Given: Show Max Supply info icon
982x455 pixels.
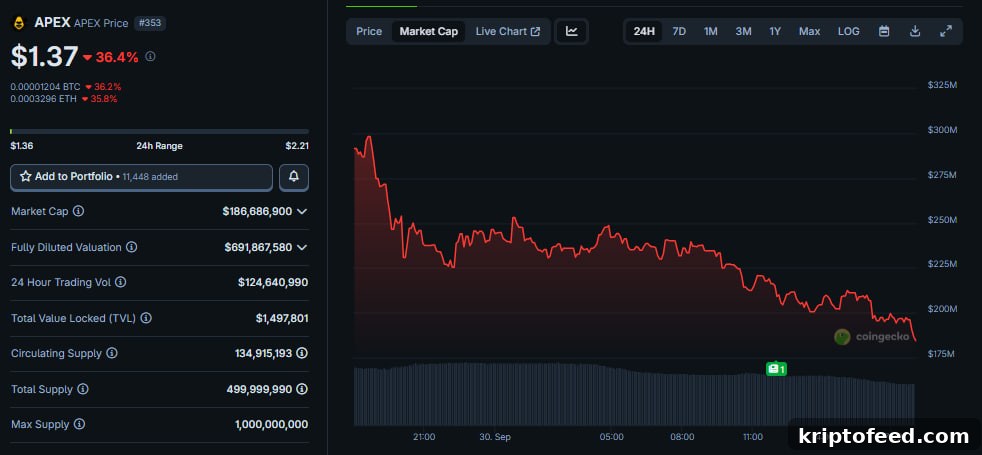Looking at the screenshot, I should [79, 424].
